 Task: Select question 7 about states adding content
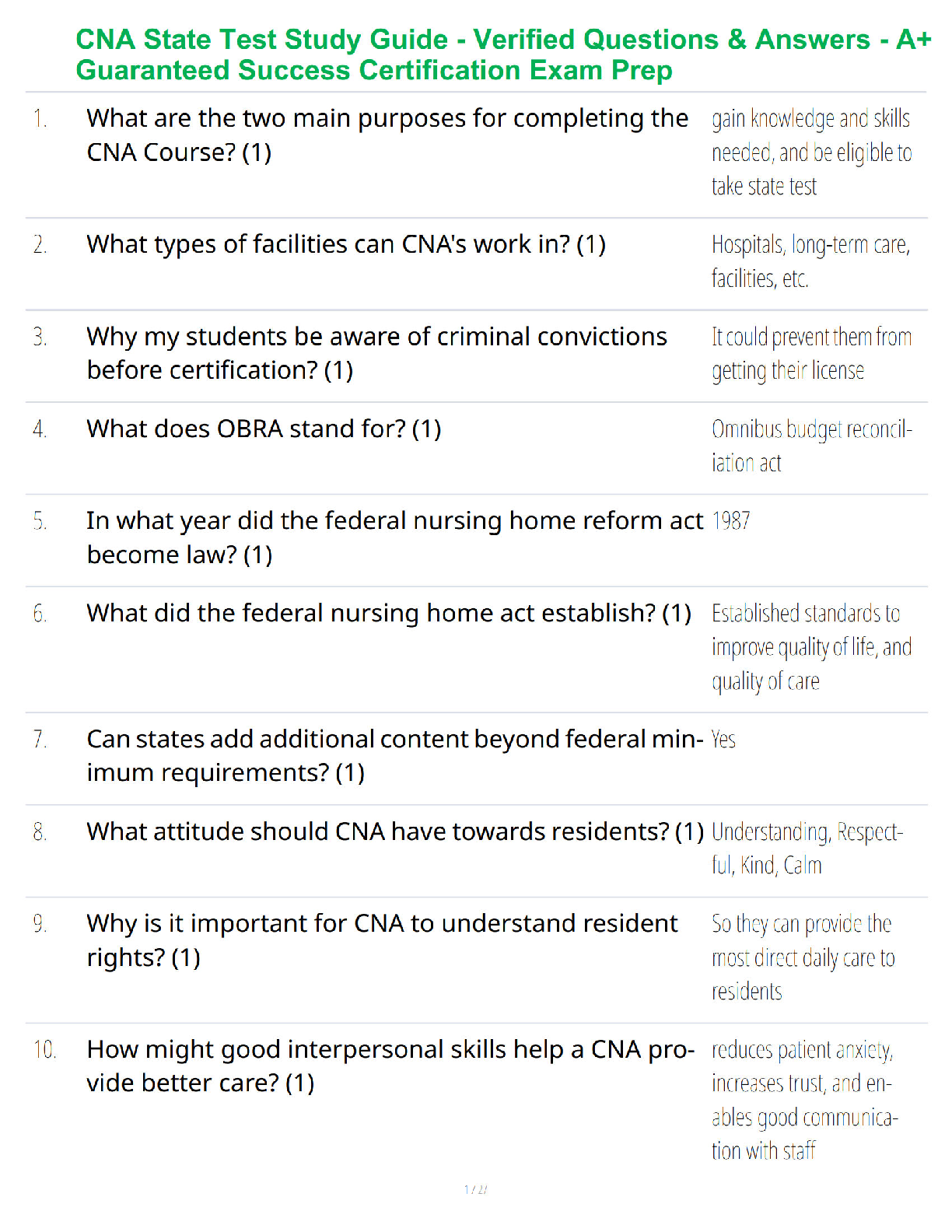pos(394,755)
